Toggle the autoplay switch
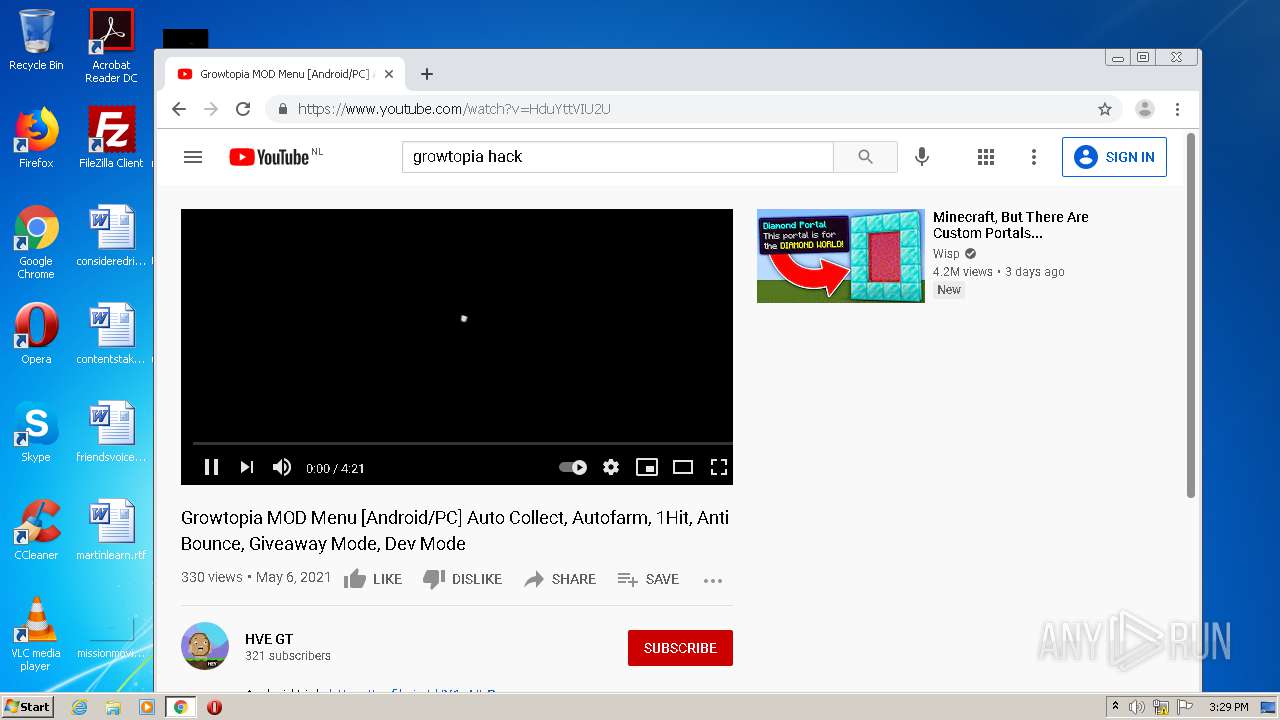Viewport: 1280px width, 720px height. (573, 467)
